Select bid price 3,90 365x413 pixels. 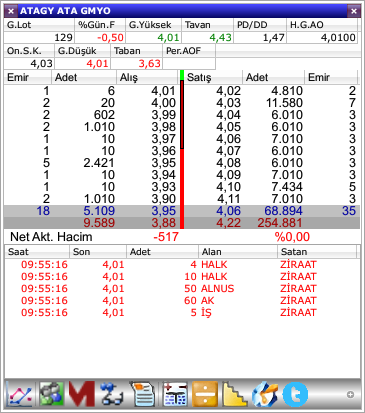pos(163,199)
